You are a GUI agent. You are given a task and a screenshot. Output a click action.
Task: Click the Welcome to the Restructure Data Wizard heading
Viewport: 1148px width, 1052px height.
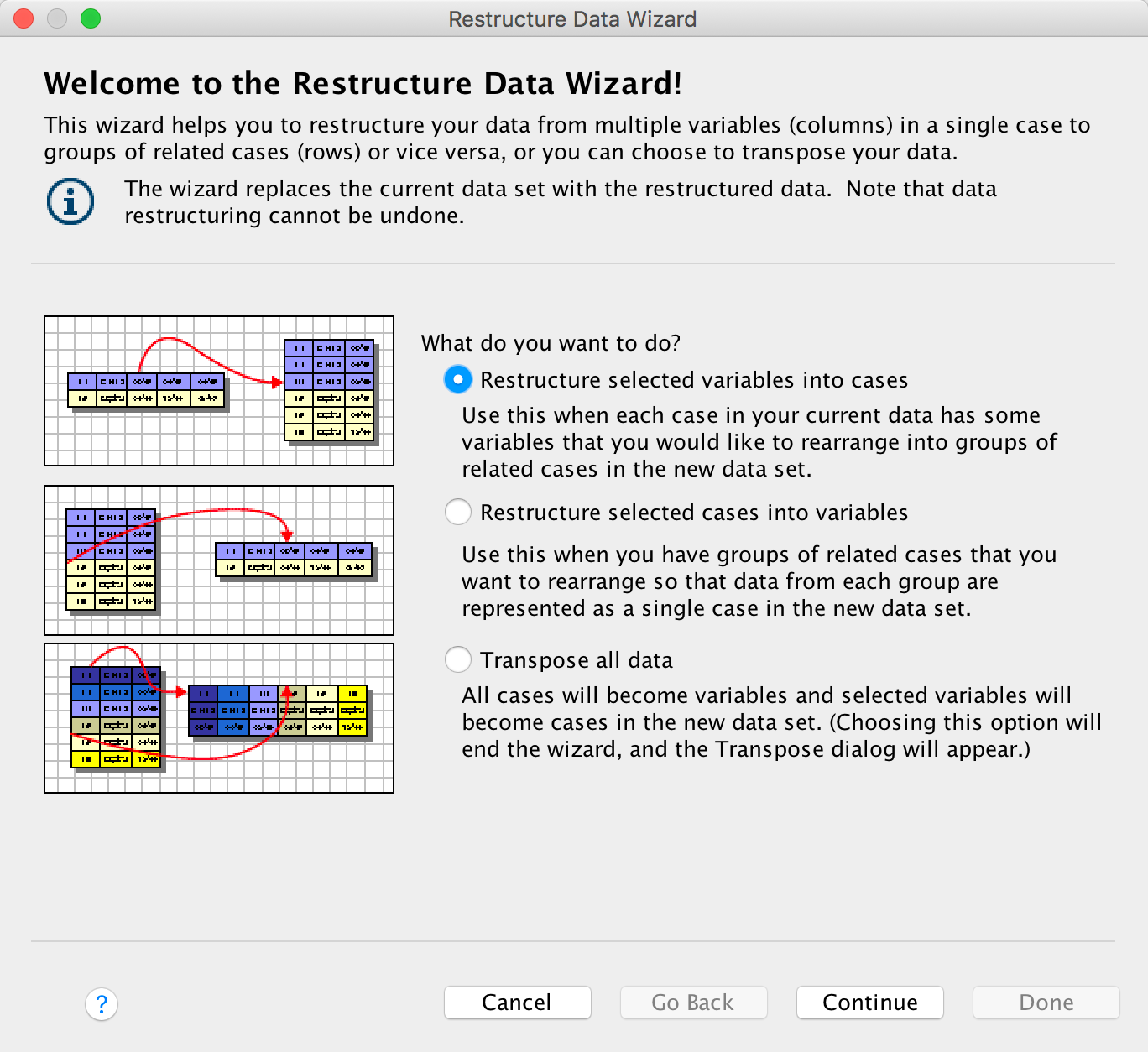click(363, 84)
